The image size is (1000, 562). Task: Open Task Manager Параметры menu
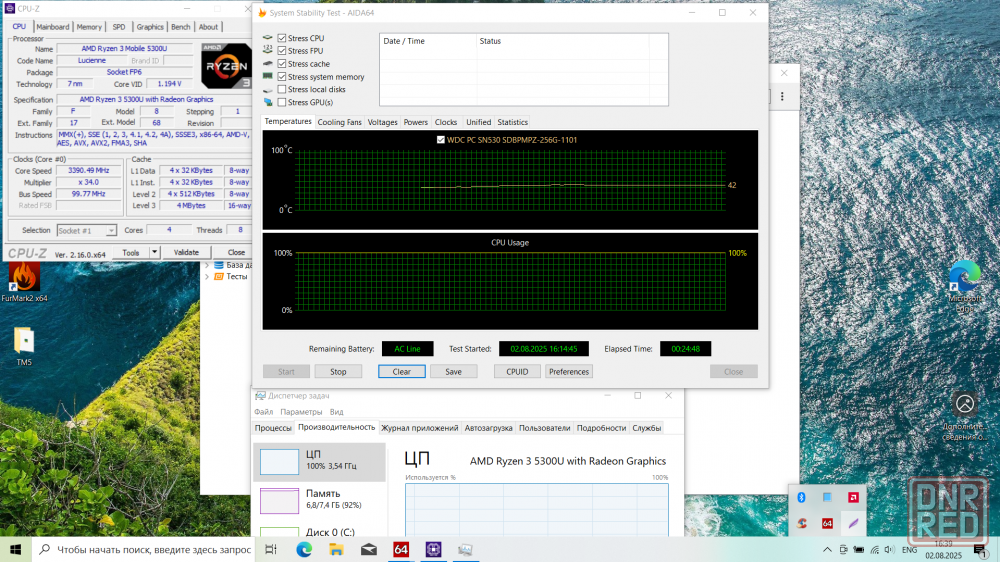click(x=301, y=412)
